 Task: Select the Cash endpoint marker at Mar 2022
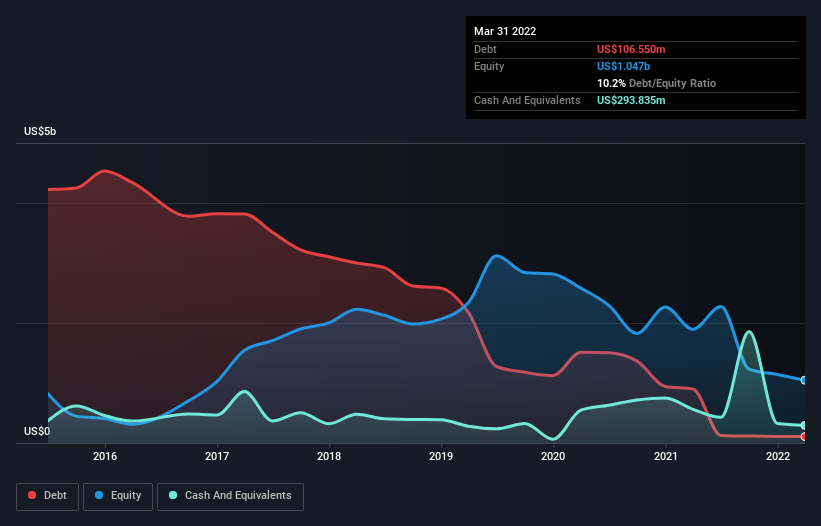pyautogui.click(x=804, y=426)
